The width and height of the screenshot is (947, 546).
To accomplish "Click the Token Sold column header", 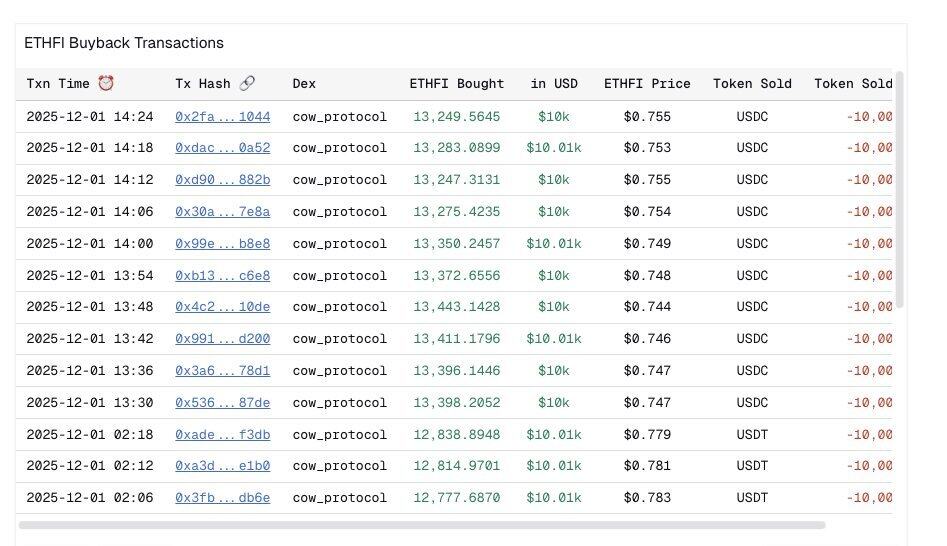I will click(x=752, y=84).
